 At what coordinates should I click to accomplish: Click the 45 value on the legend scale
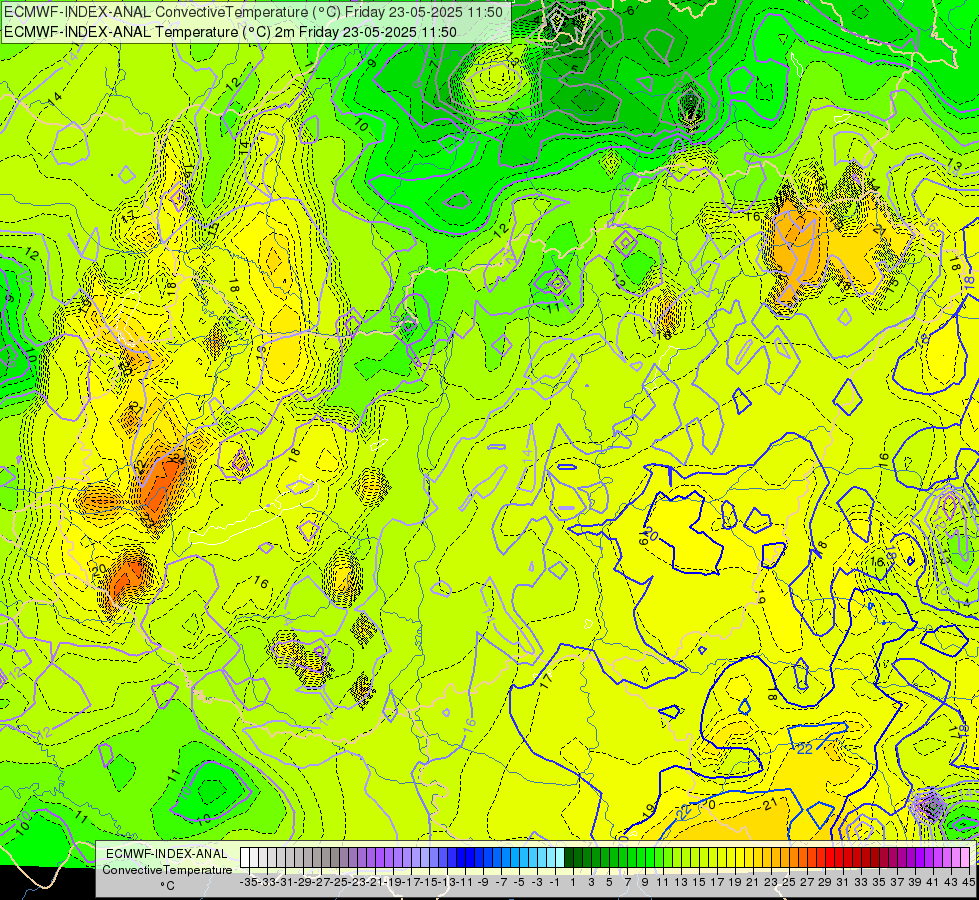click(x=968, y=882)
